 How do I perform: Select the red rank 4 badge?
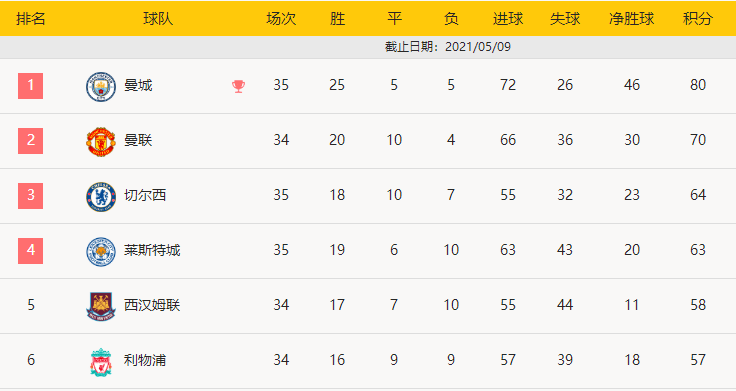(31, 251)
